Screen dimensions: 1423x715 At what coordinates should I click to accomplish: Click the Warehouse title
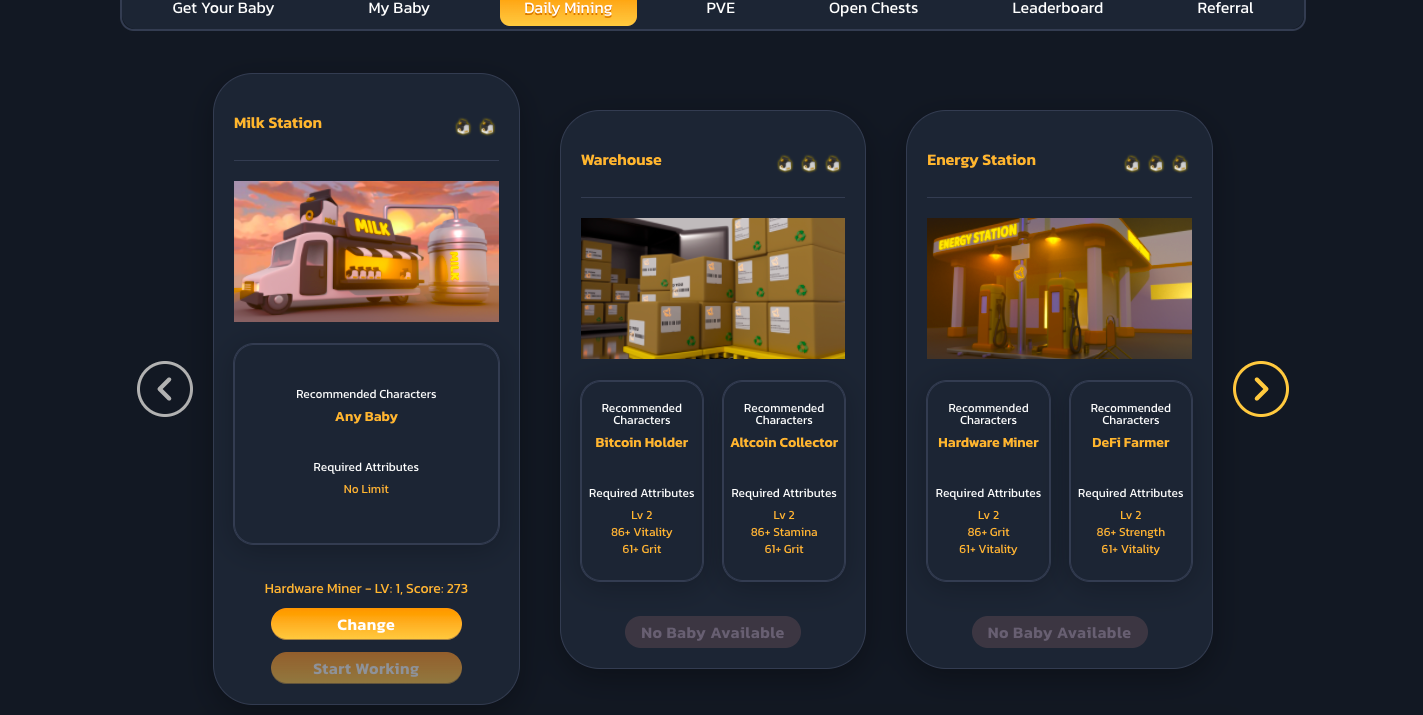point(621,160)
